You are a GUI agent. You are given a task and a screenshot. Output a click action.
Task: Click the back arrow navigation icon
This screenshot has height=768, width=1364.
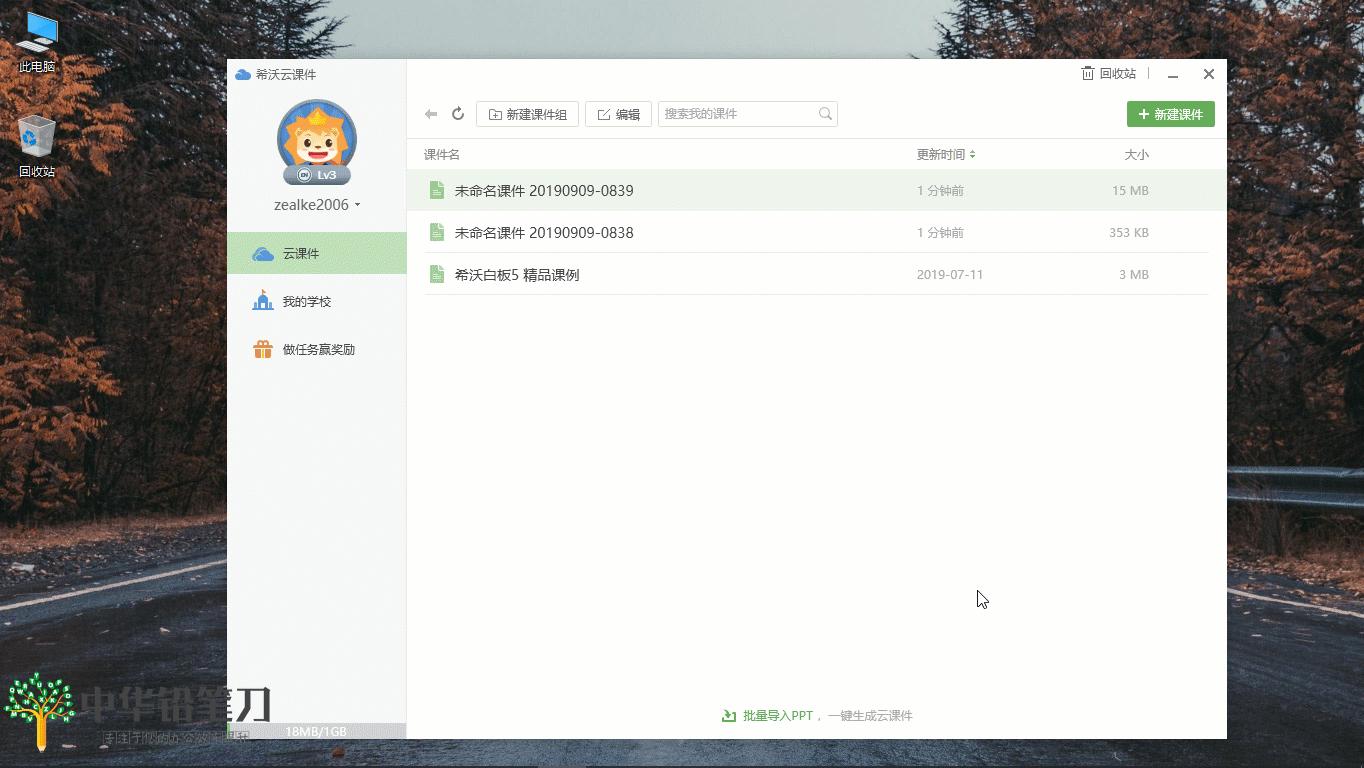[431, 113]
